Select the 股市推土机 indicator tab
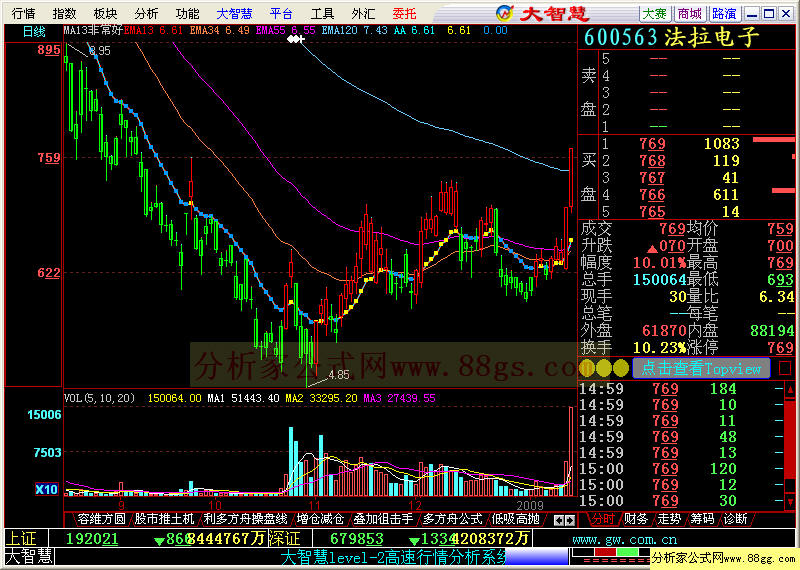Image resolution: width=800 pixels, height=570 pixels. (x=164, y=519)
